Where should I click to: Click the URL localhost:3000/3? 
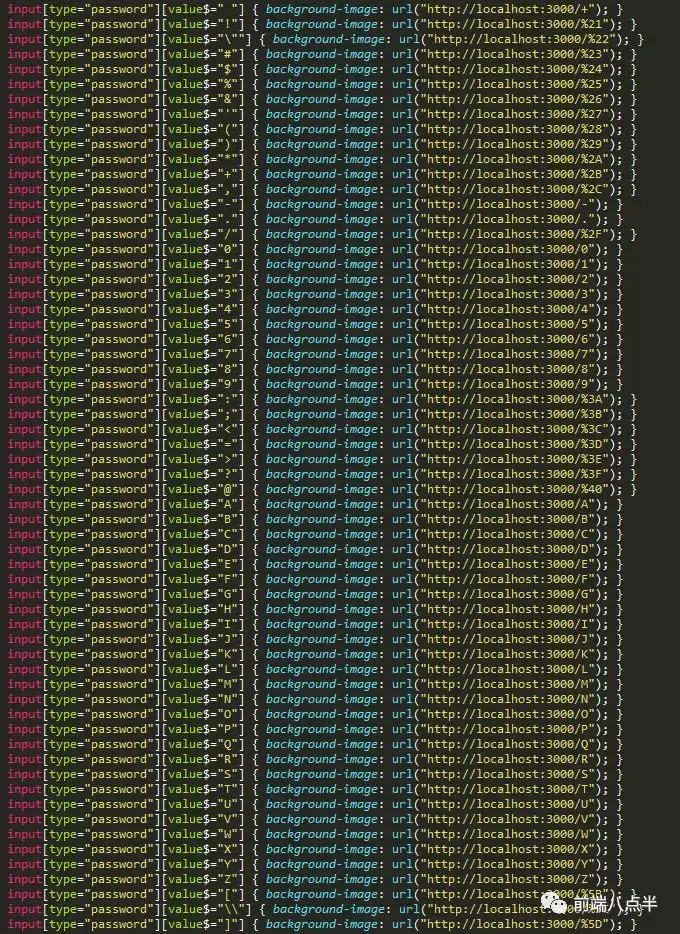pyautogui.click(x=506, y=294)
